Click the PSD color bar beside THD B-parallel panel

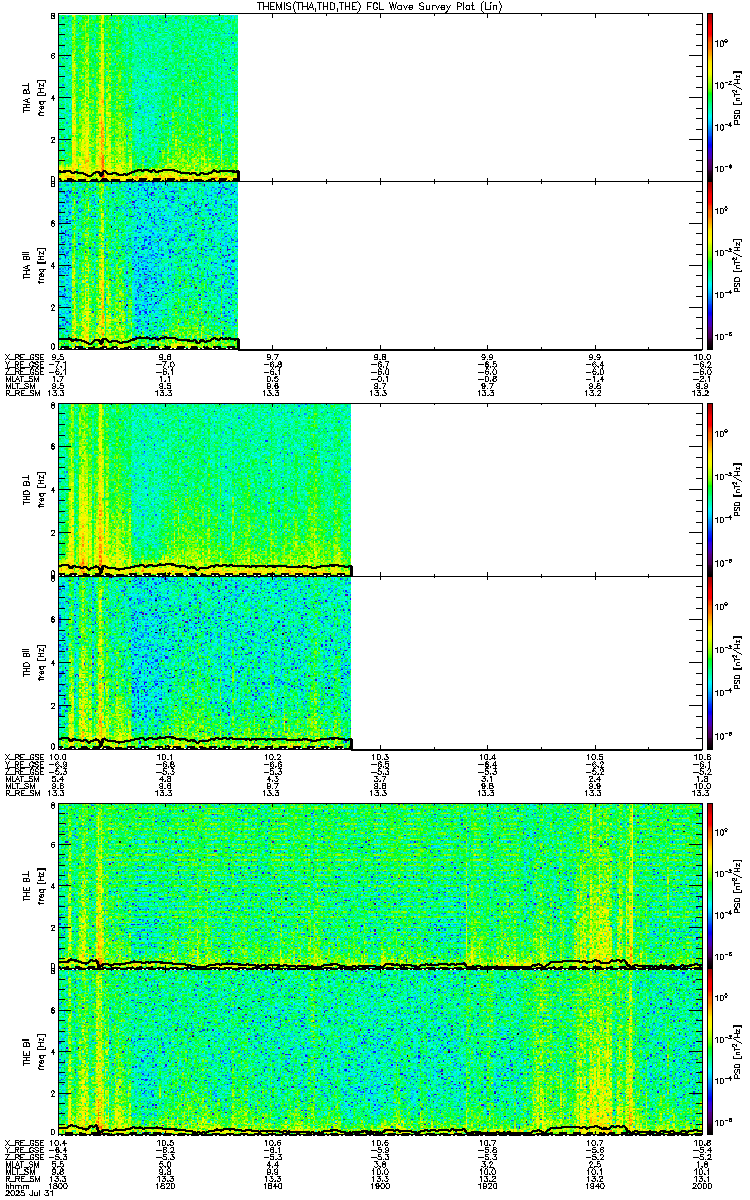point(710,662)
